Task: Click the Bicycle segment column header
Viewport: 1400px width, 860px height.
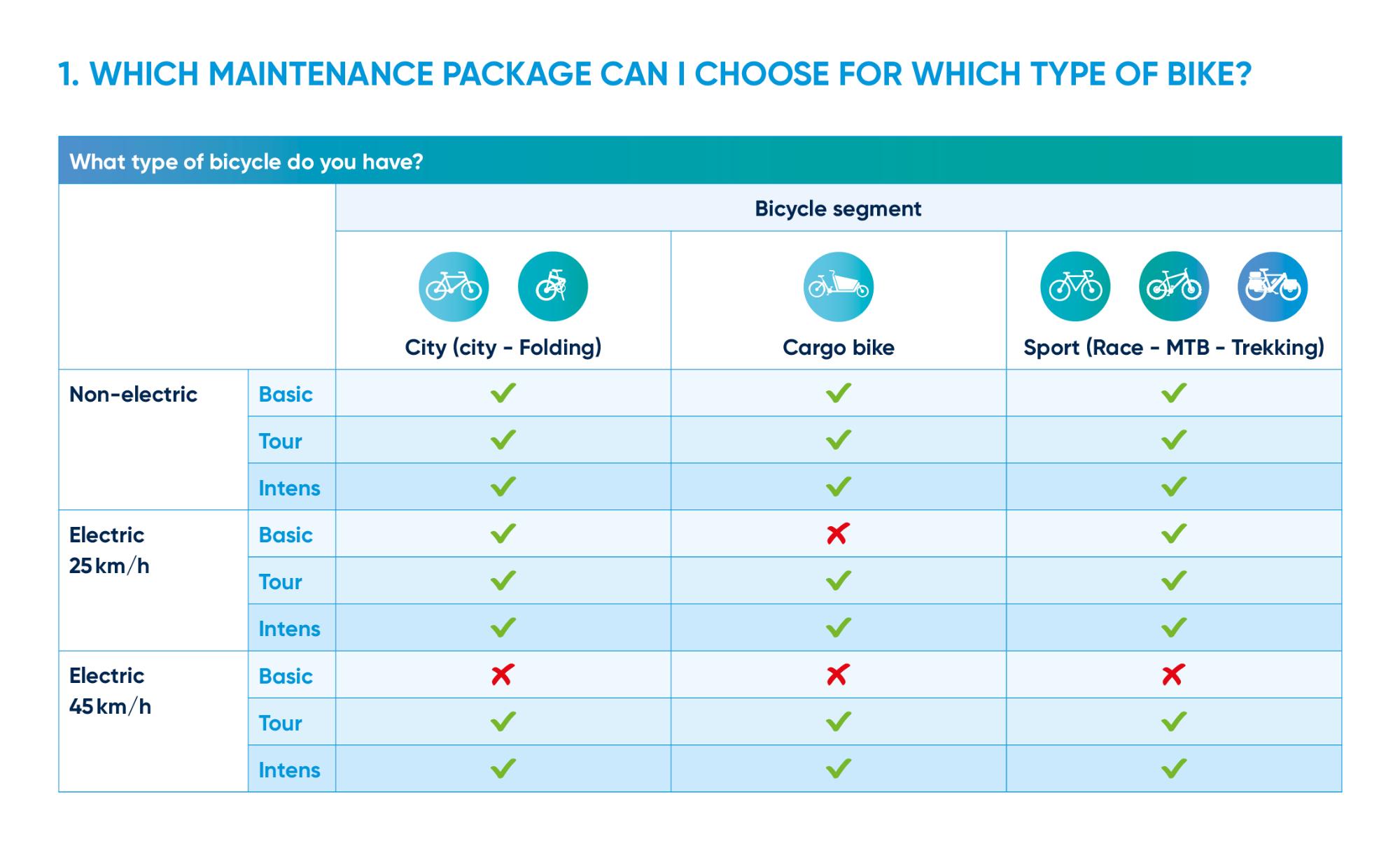Action: coord(838,209)
